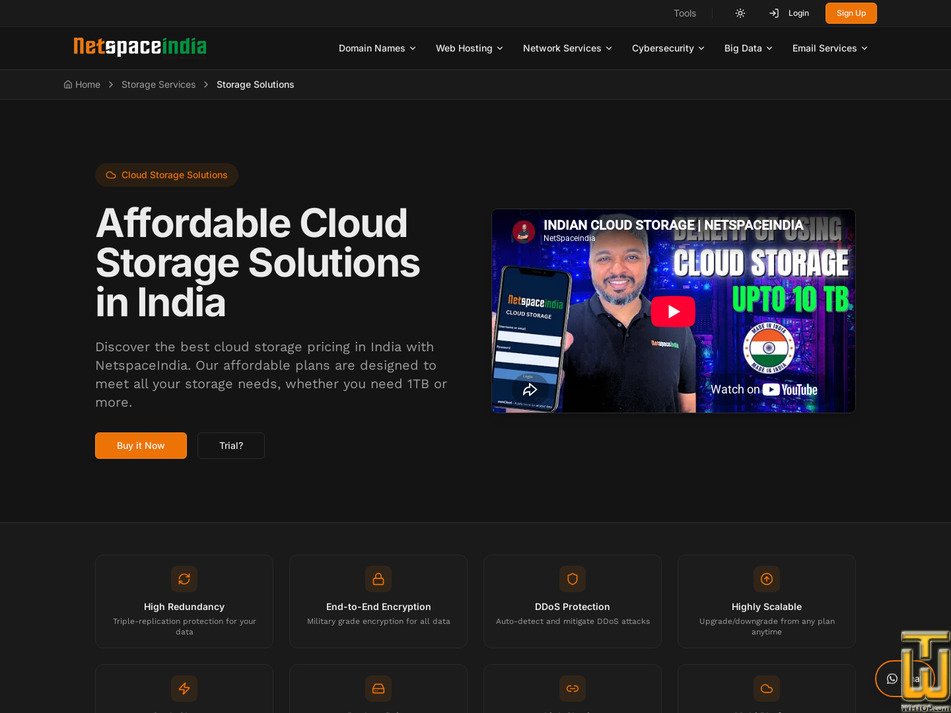Select the Highly Scalable card title

tap(767, 607)
